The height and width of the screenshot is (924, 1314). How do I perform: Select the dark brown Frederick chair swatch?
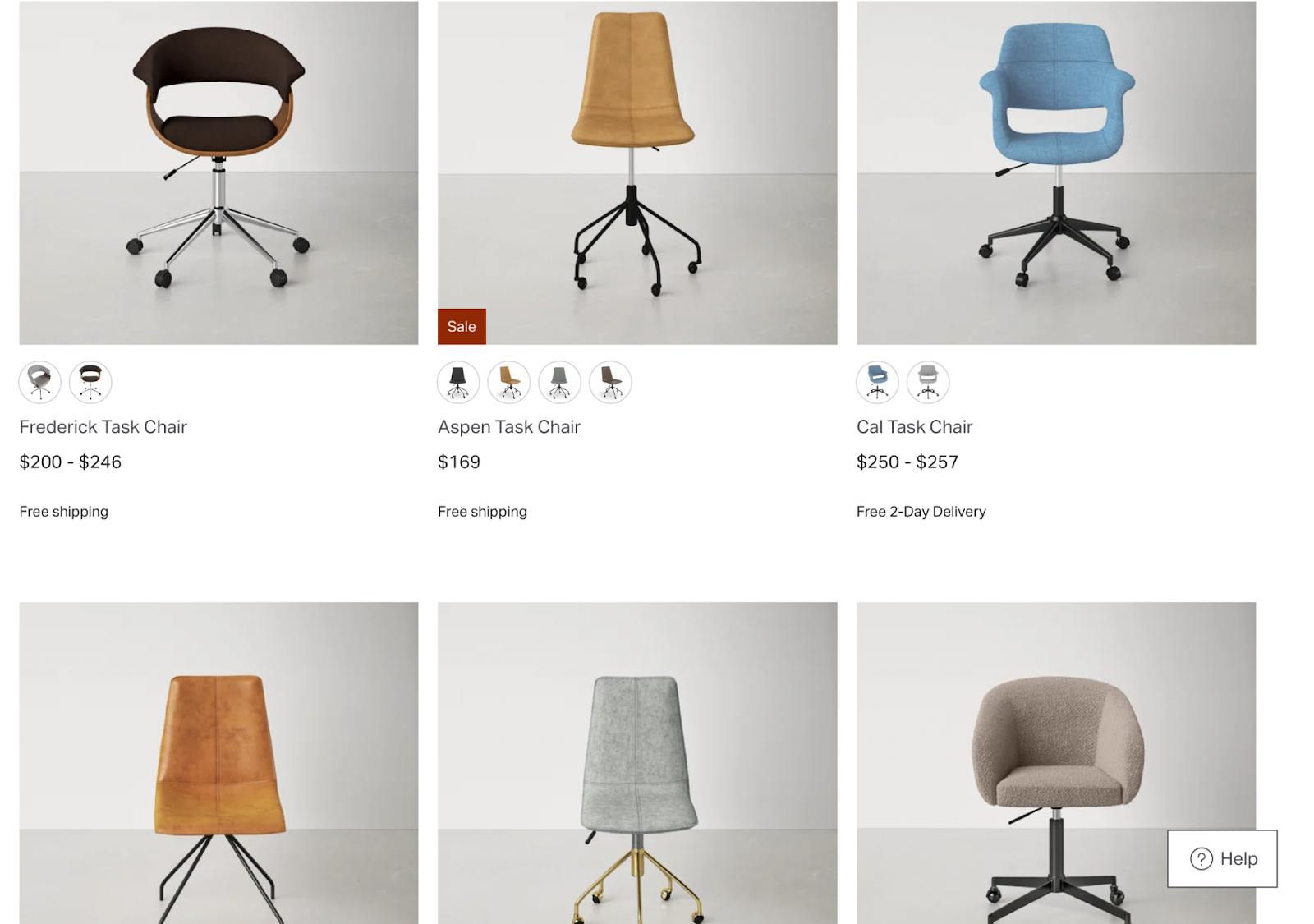(90, 382)
